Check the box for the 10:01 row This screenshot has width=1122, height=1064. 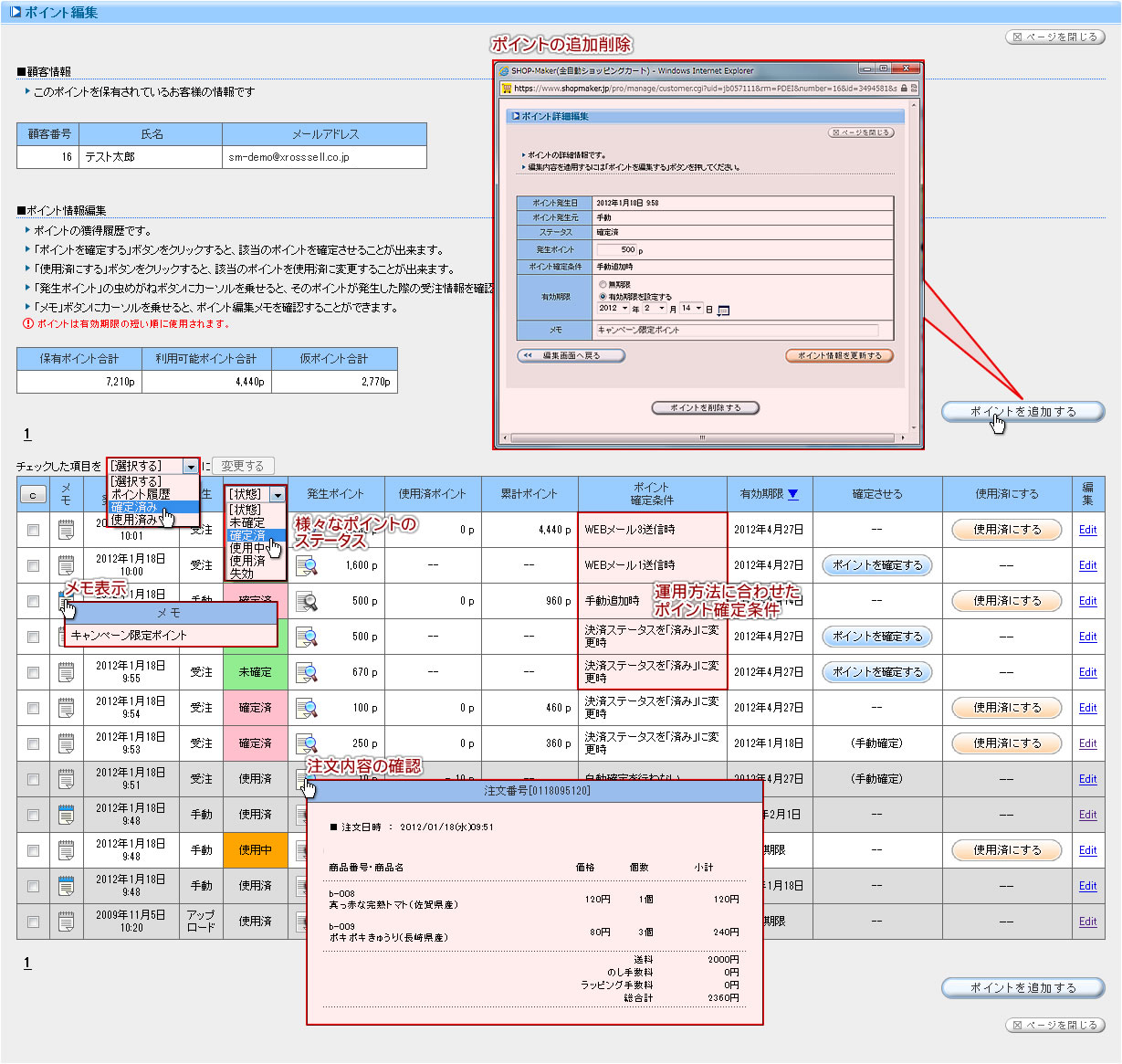34,530
